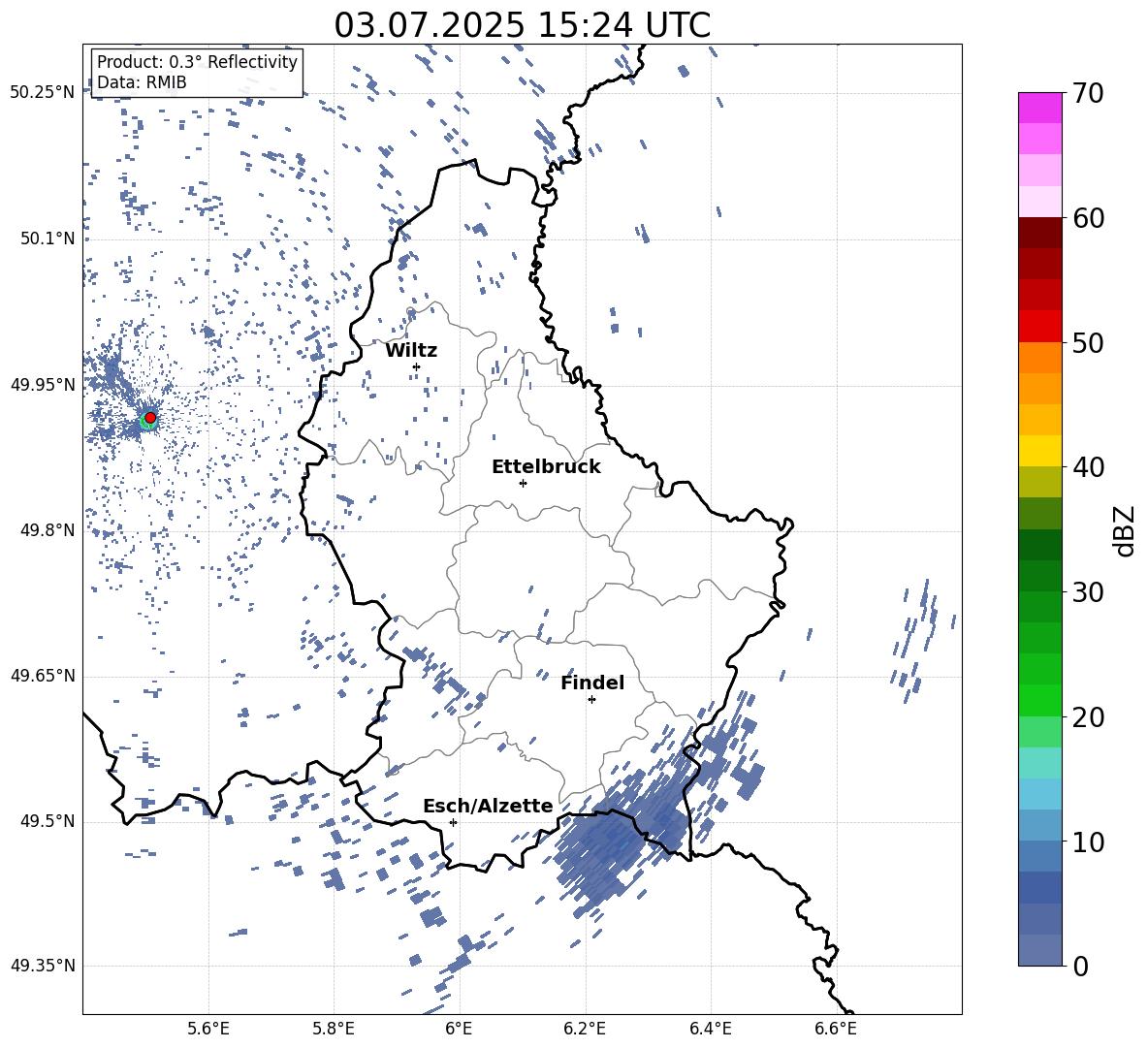Click the Ettelbruck station cross marker
This screenshot has width=1148, height=1048.
pyautogui.click(x=523, y=483)
